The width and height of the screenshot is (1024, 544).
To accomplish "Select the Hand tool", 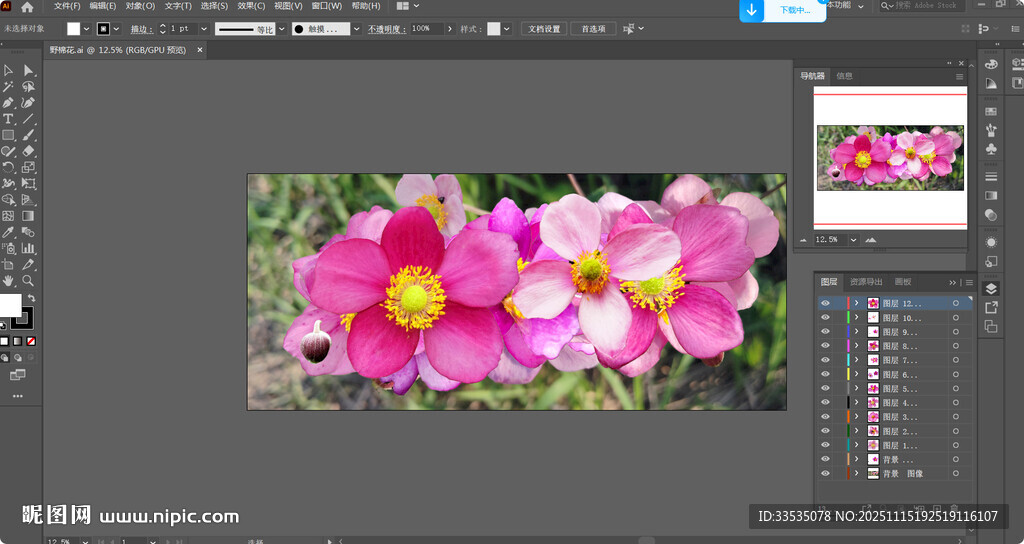I will coord(8,281).
